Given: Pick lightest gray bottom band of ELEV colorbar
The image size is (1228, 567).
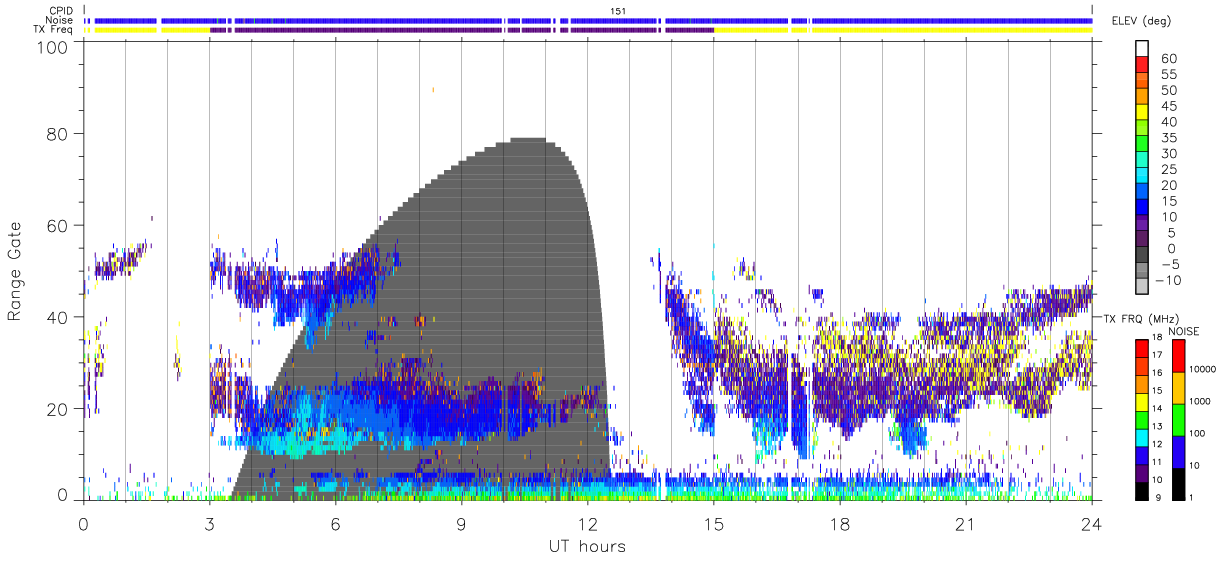Looking at the screenshot, I should [1142, 284].
